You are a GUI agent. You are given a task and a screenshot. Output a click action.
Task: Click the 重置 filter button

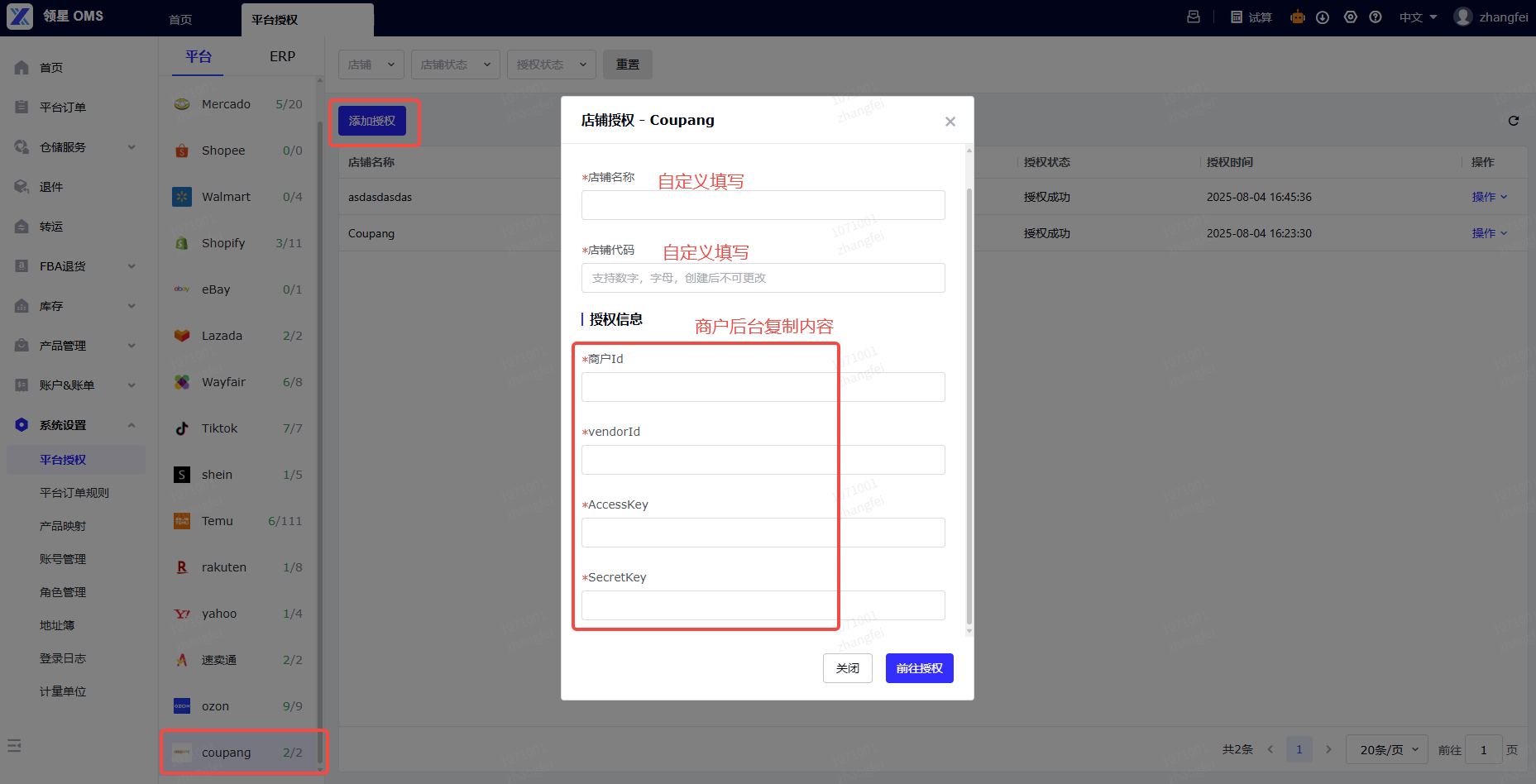(x=628, y=65)
